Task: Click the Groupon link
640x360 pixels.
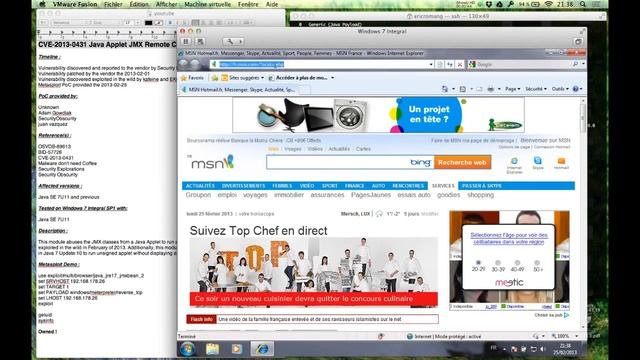Action: pyautogui.click(x=198, y=195)
